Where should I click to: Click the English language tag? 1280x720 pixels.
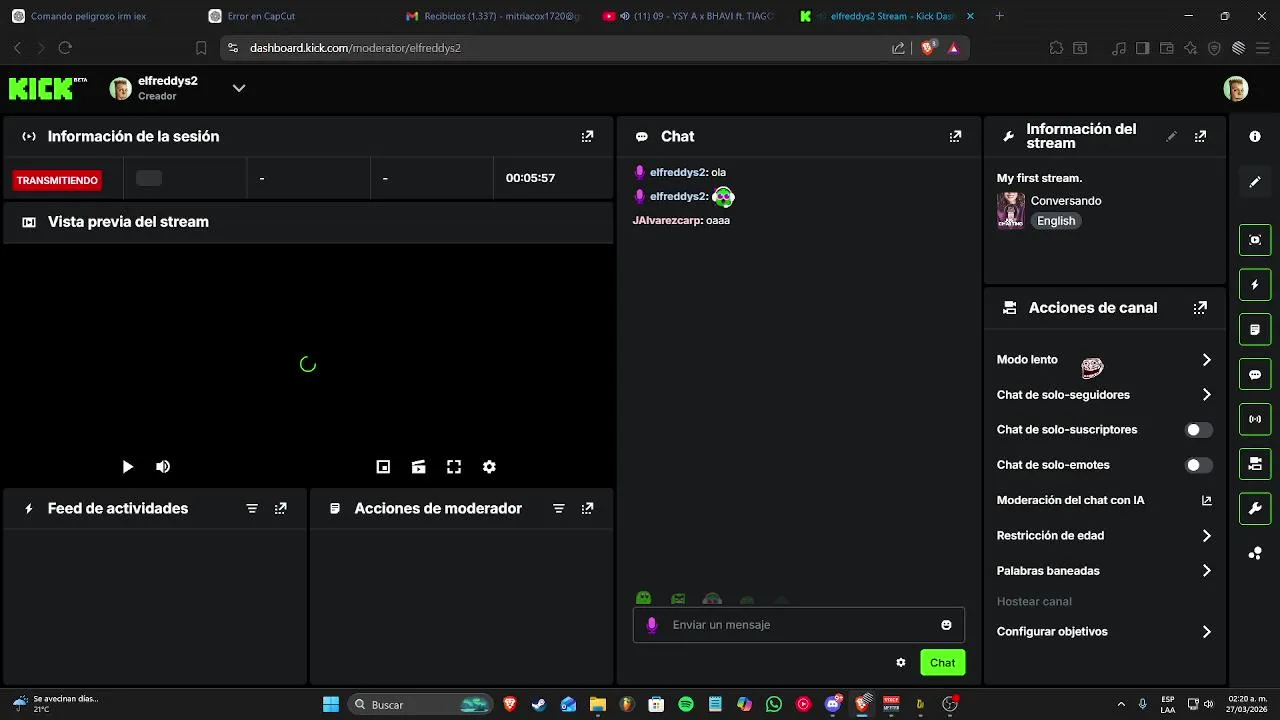point(1056,221)
